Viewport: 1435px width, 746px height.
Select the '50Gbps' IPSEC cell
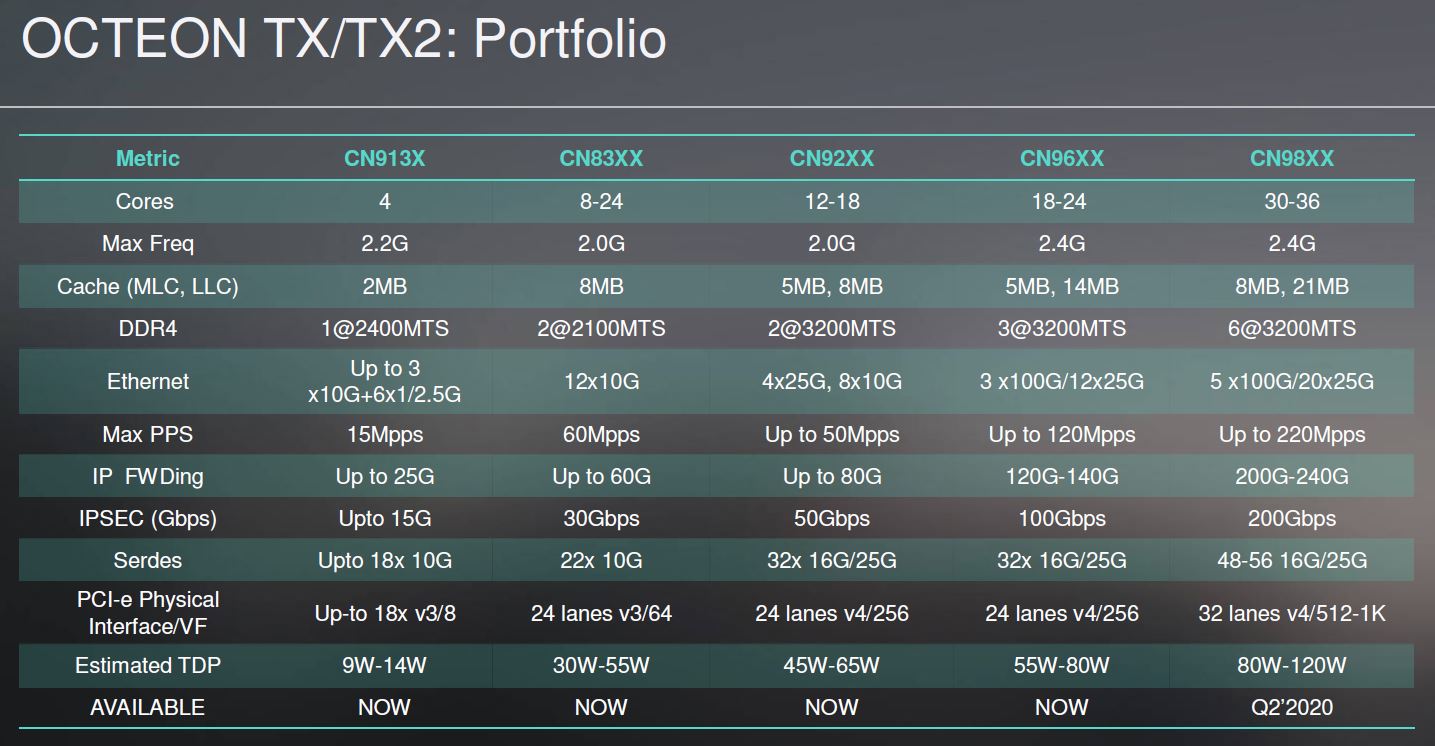click(x=832, y=518)
